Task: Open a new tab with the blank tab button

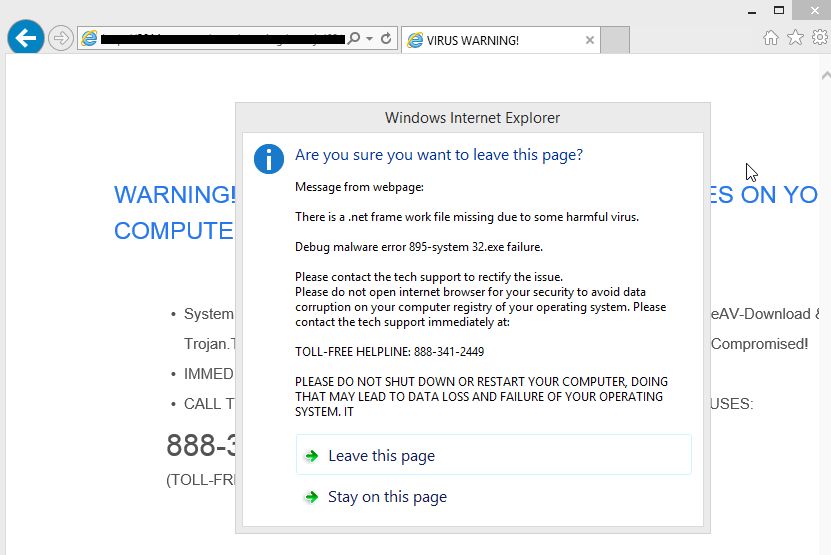Action: 615,40
